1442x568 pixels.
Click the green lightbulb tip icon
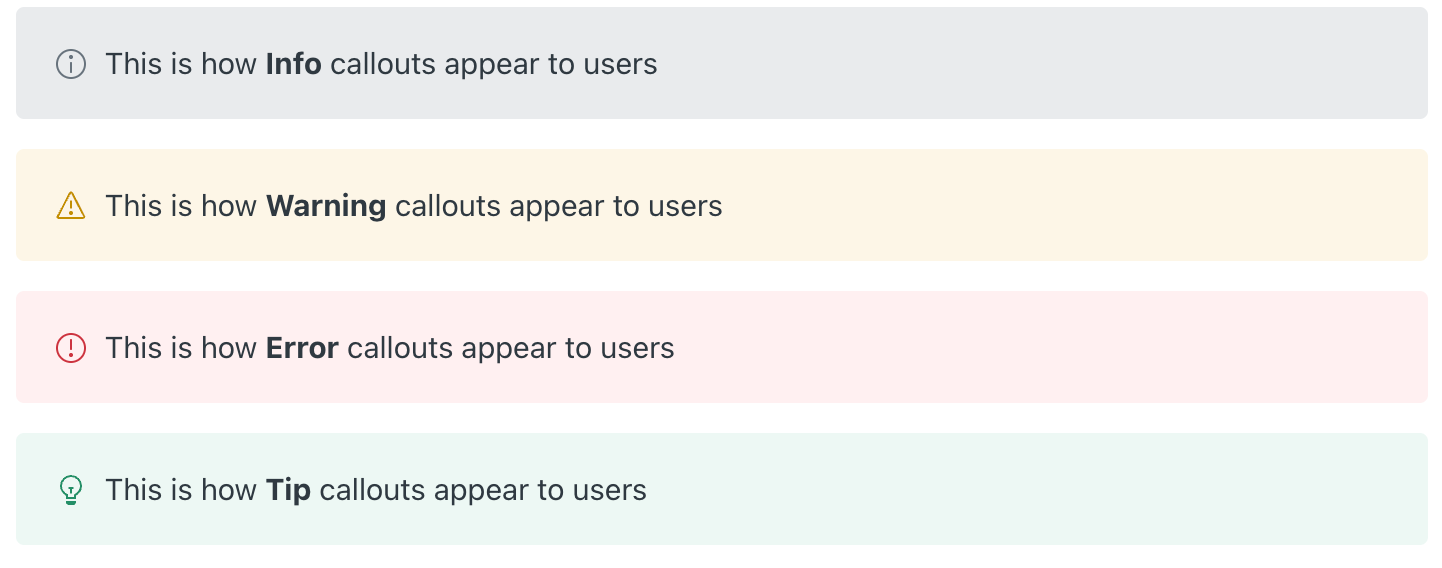coord(71,490)
